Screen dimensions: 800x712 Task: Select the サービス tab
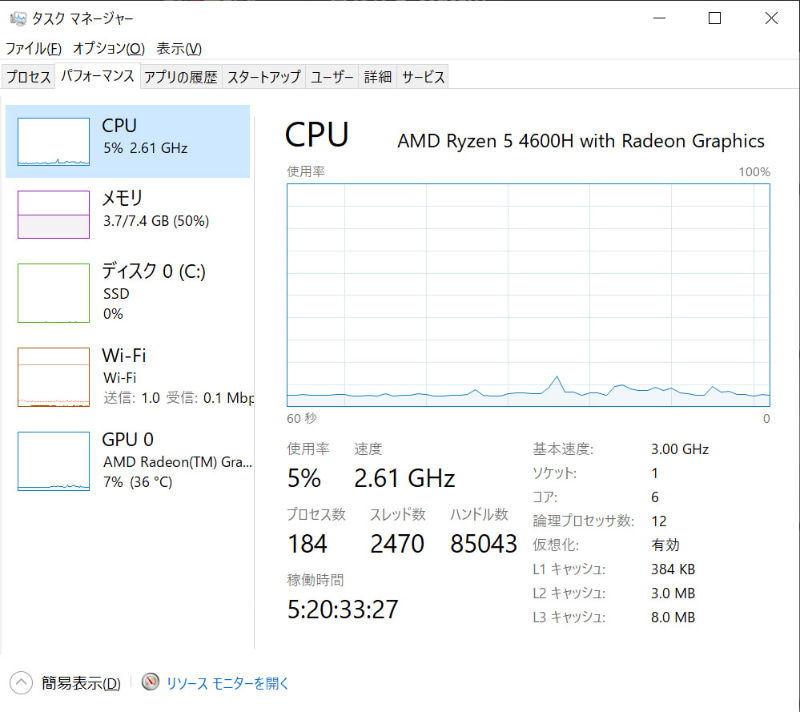(422, 76)
